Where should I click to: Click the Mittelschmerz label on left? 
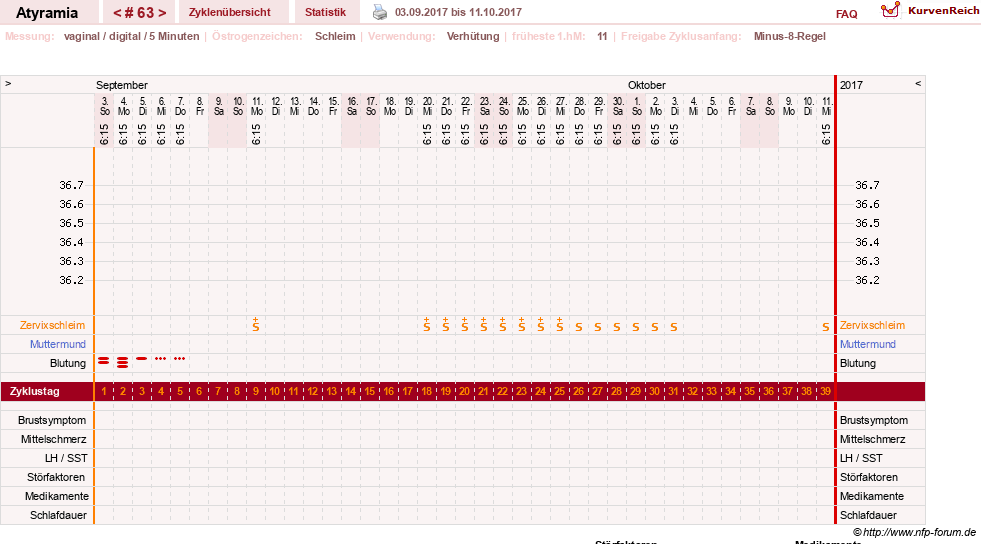pyautogui.click(x=53, y=439)
